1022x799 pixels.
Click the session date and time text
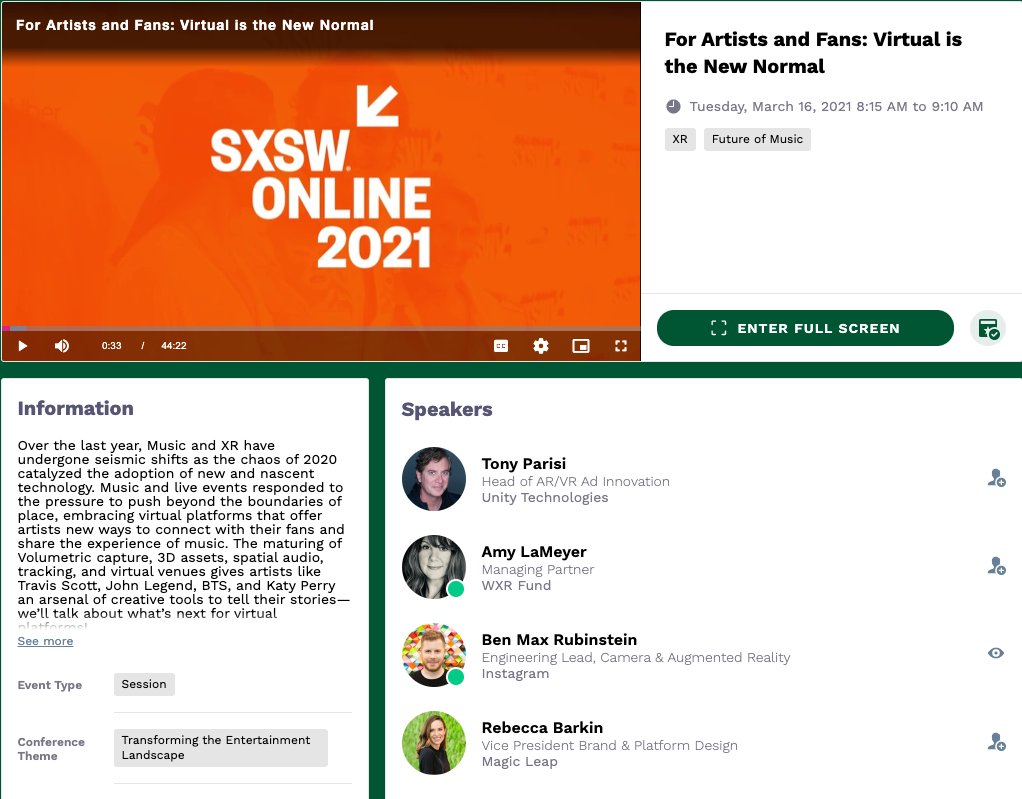836,107
